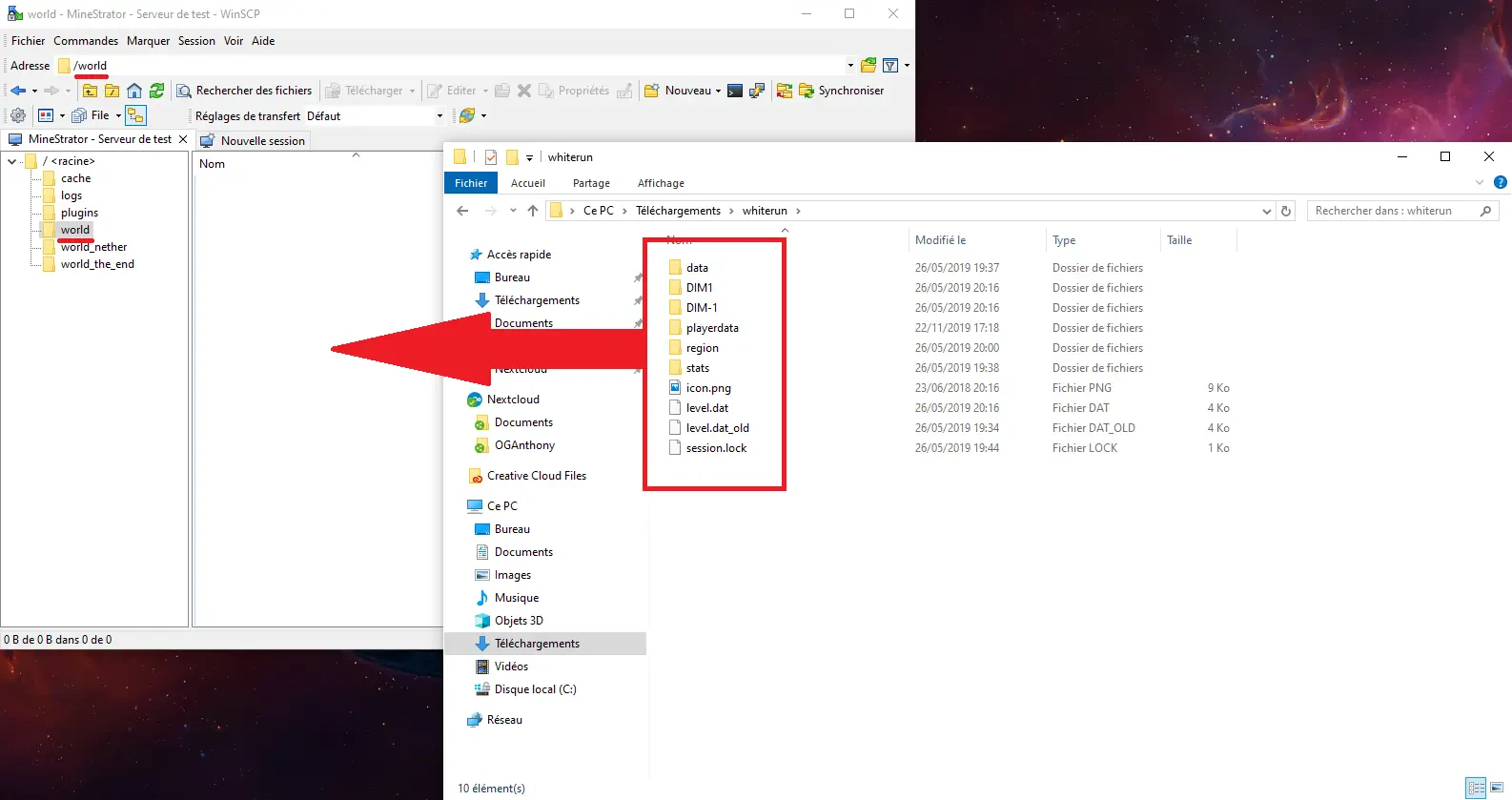This screenshot has height=800, width=1512.
Task: Open the Commandes menu
Action: pyautogui.click(x=86, y=41)
